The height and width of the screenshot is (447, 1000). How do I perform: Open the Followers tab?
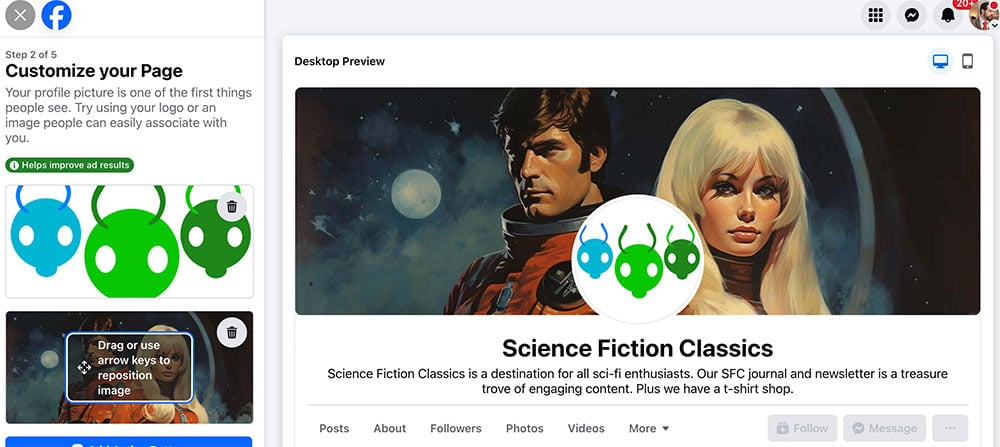[x=456, y=429]
